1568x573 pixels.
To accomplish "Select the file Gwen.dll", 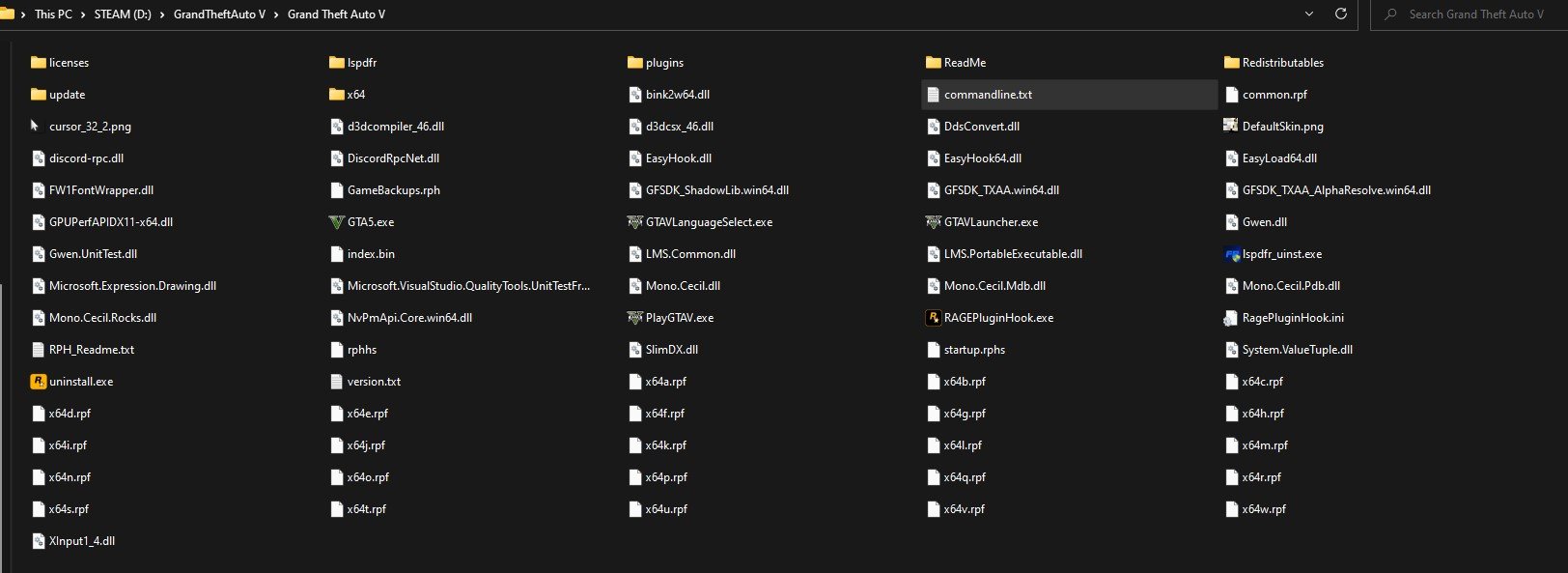I will [x=1264, y=222].
